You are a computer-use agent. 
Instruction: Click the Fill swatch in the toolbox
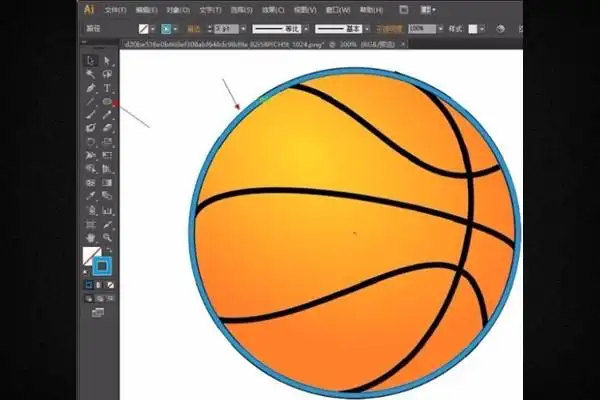90,255
